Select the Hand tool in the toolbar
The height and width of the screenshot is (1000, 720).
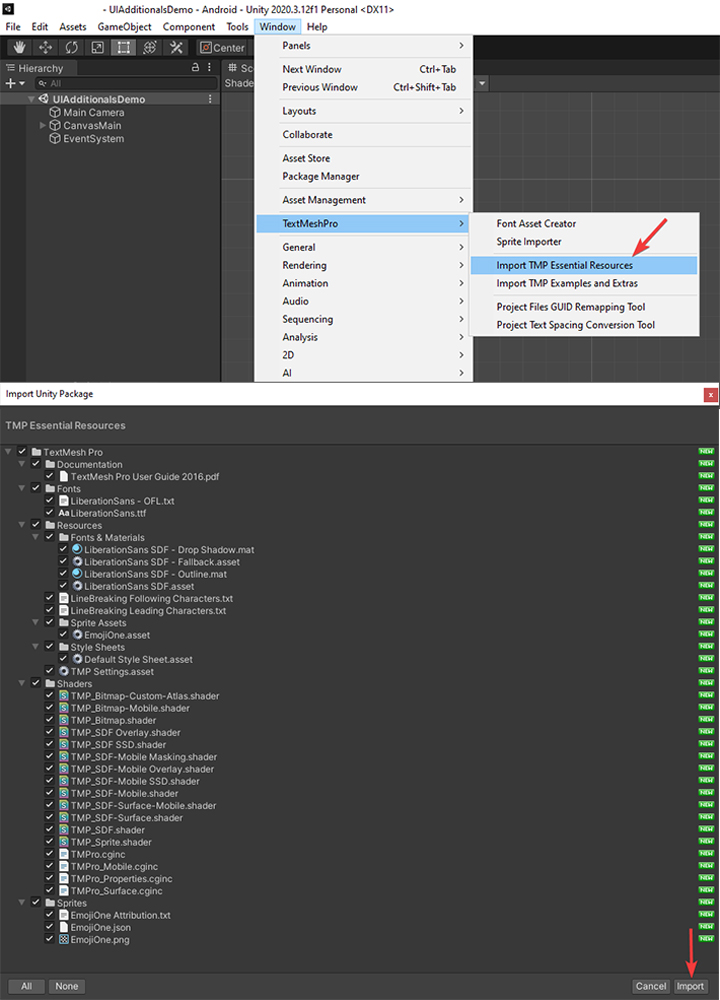click(x=20, y=47)
